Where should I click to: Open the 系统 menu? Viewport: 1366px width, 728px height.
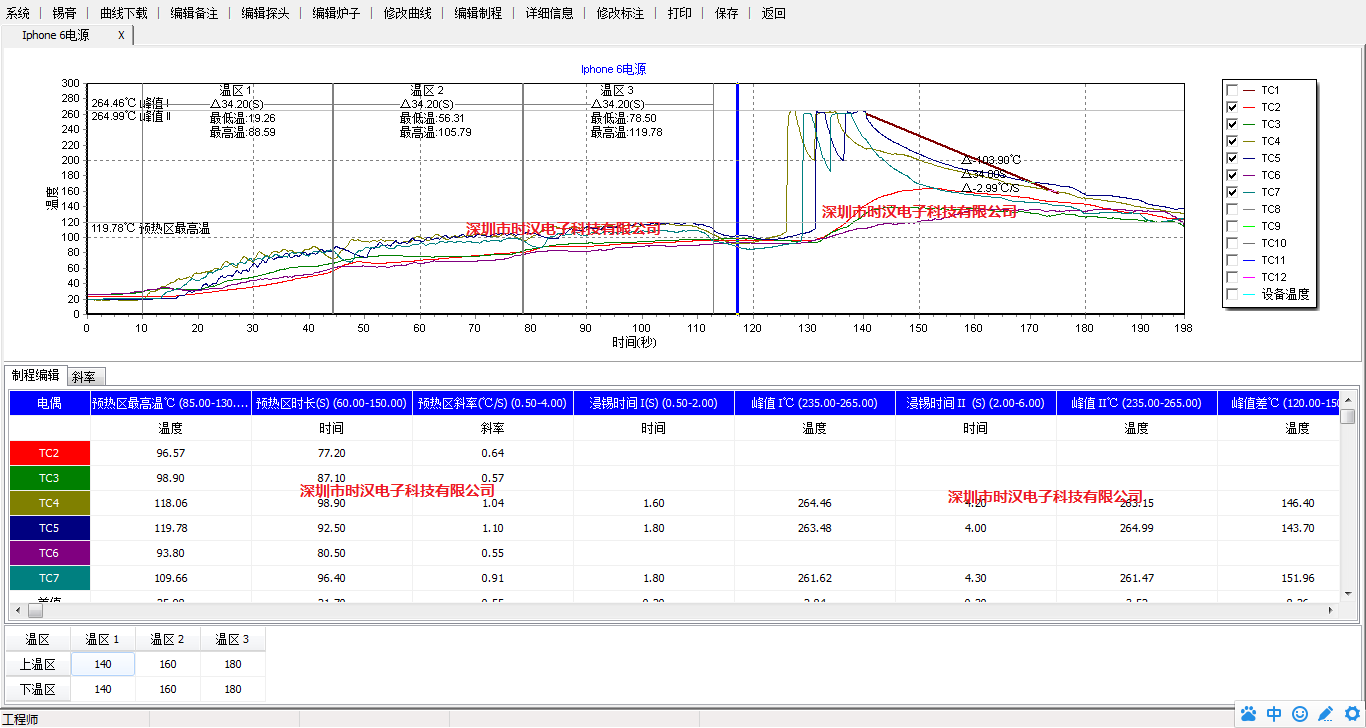tap(18, 13)
